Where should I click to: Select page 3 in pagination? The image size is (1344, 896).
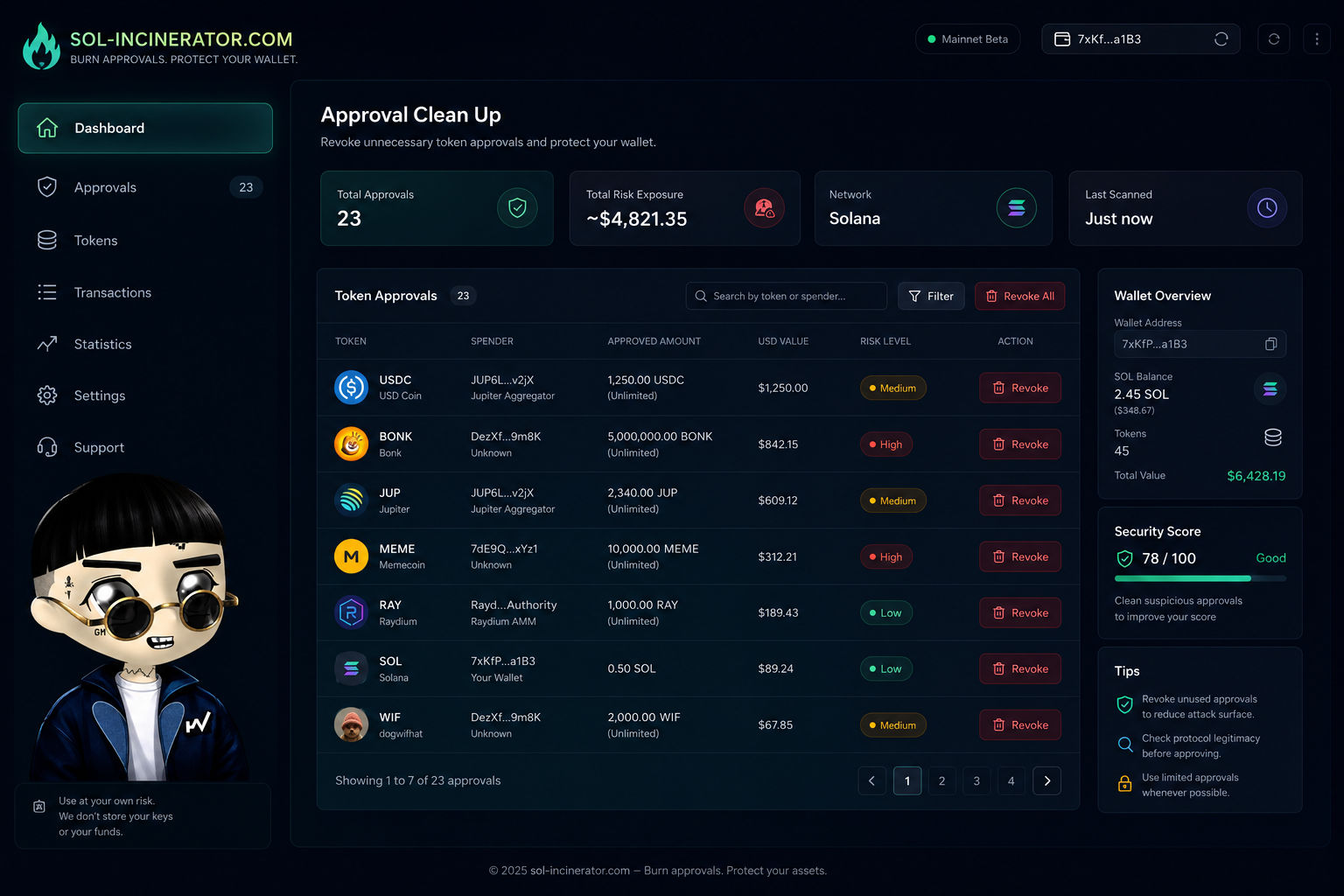coord(976,780)
